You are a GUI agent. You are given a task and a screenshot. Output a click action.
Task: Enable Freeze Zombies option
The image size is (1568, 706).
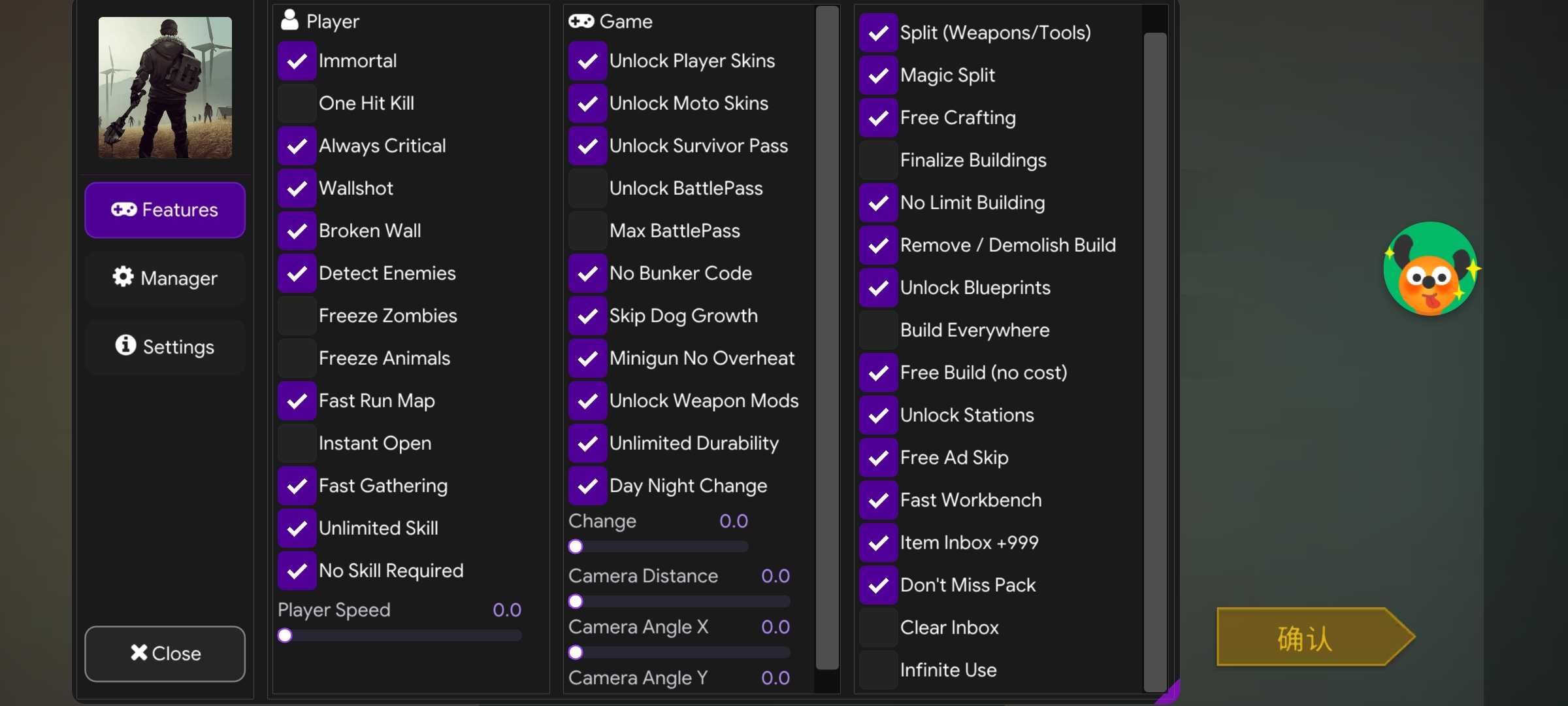pyautogui.click(x=297, y=316)
